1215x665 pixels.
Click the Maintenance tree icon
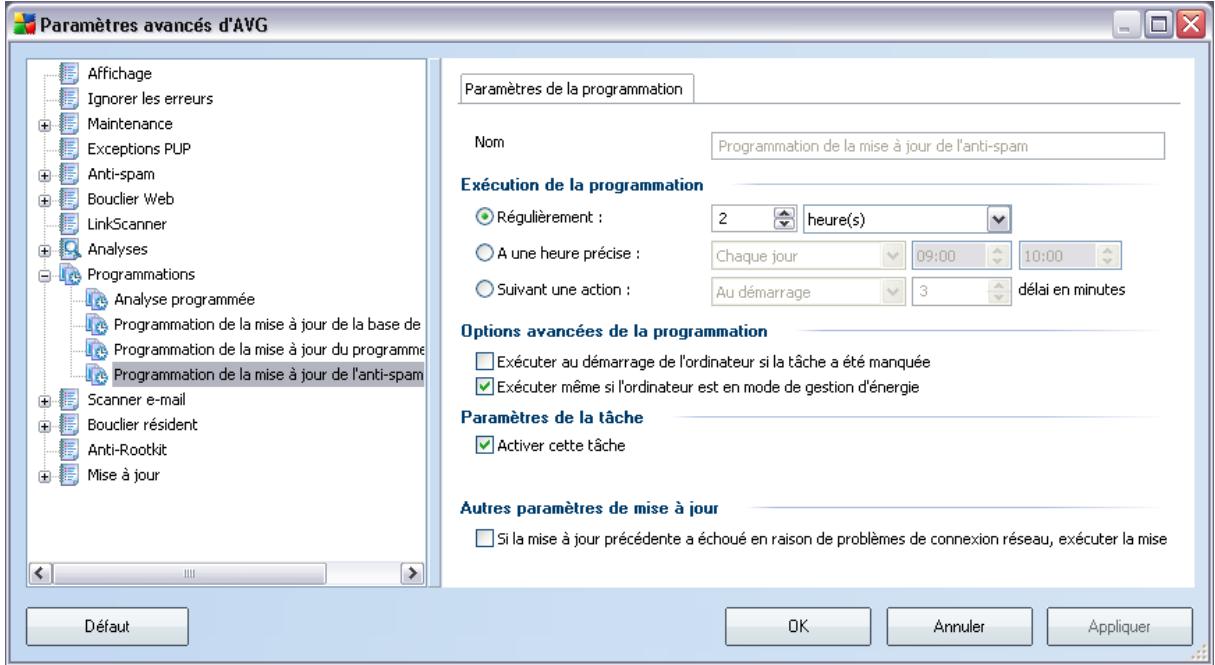[x=70, y=123]
